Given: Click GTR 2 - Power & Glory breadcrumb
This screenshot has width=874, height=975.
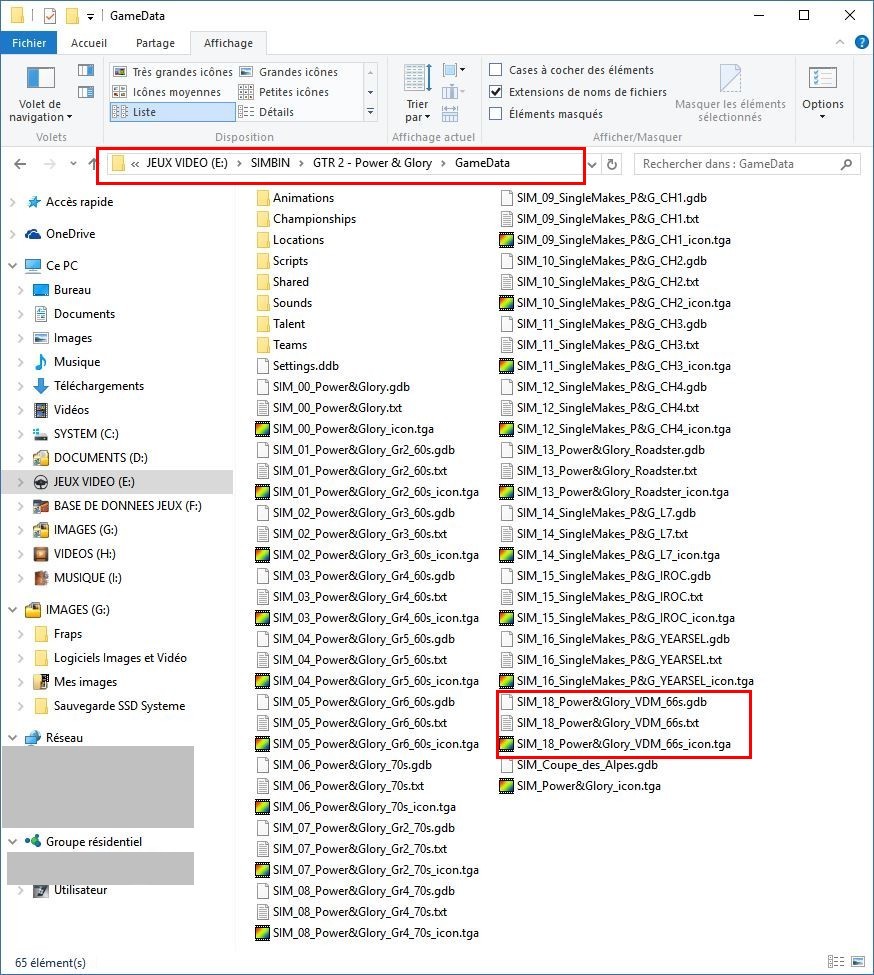Looking at the screenshot, I should click(x=372, y=163).
